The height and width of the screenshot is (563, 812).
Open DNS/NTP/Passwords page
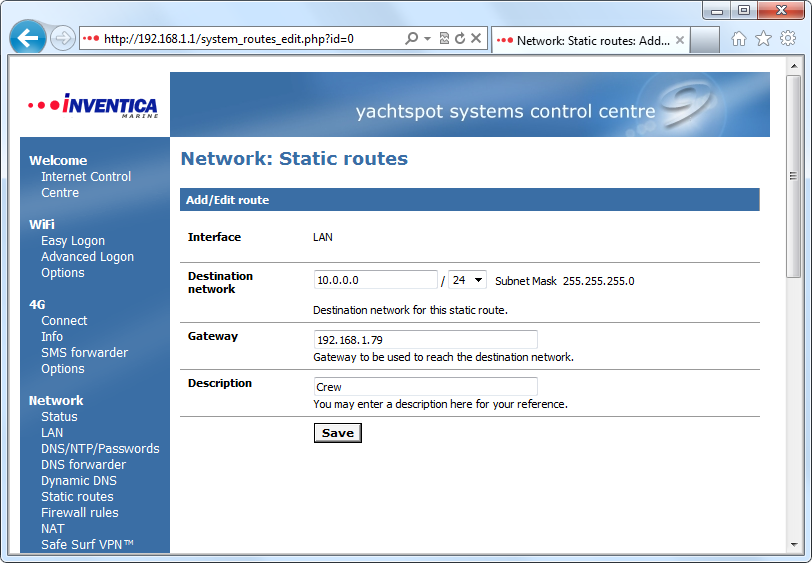tap(100, 449)
